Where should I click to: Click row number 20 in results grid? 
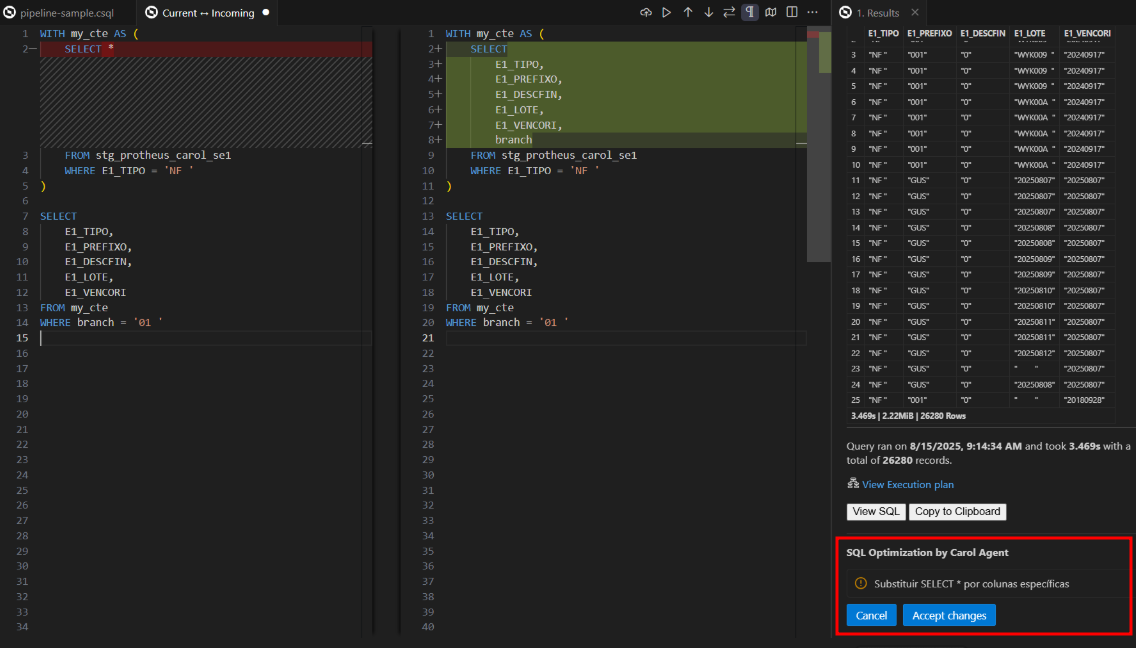coord(856,322)
